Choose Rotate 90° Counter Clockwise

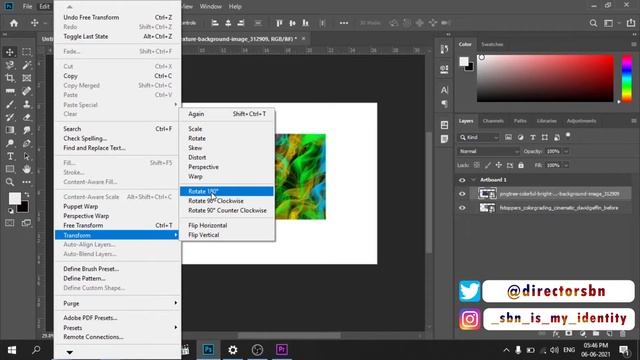tap(227, 211)
